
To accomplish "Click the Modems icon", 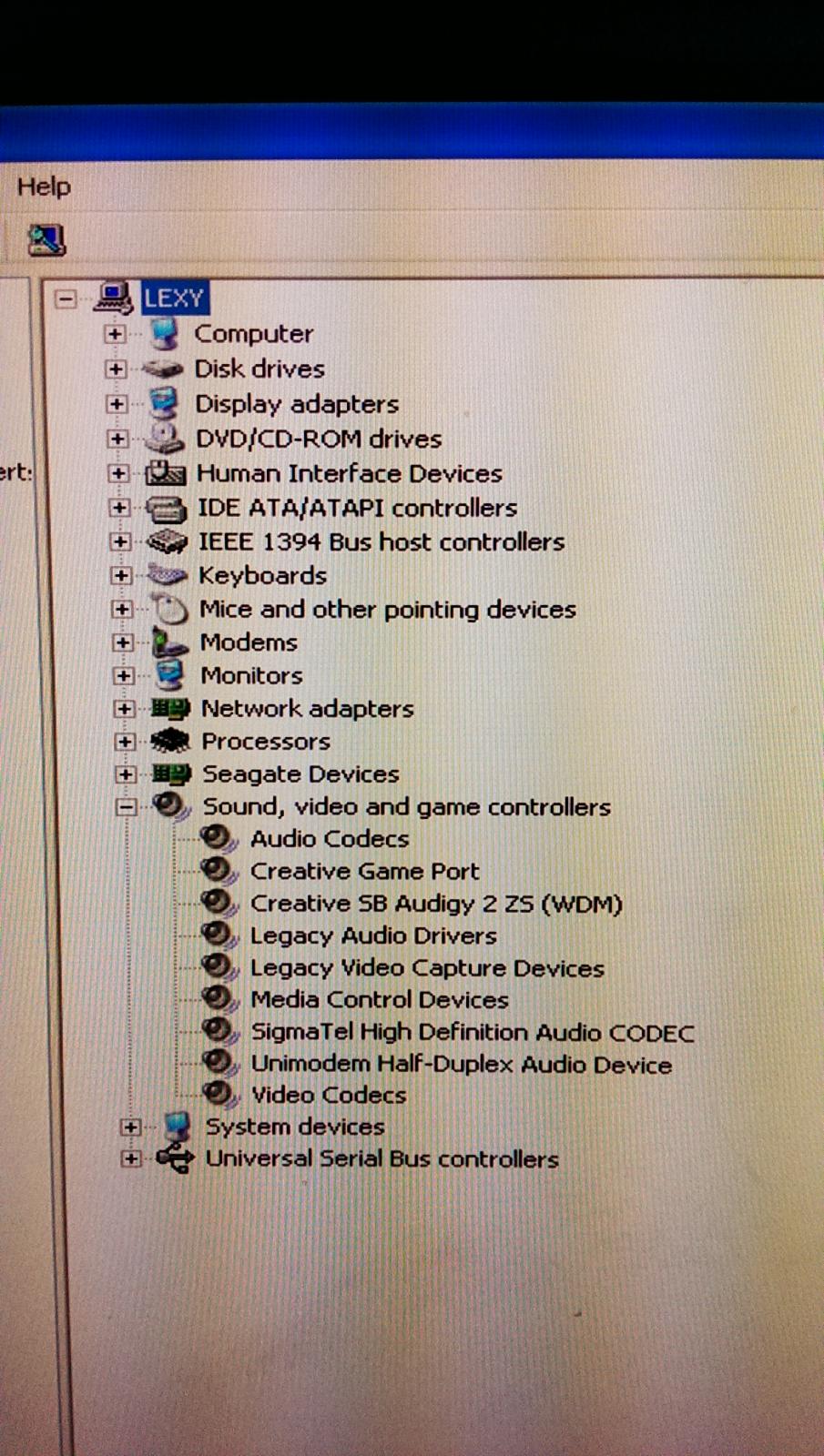I will tap(170, 642).
